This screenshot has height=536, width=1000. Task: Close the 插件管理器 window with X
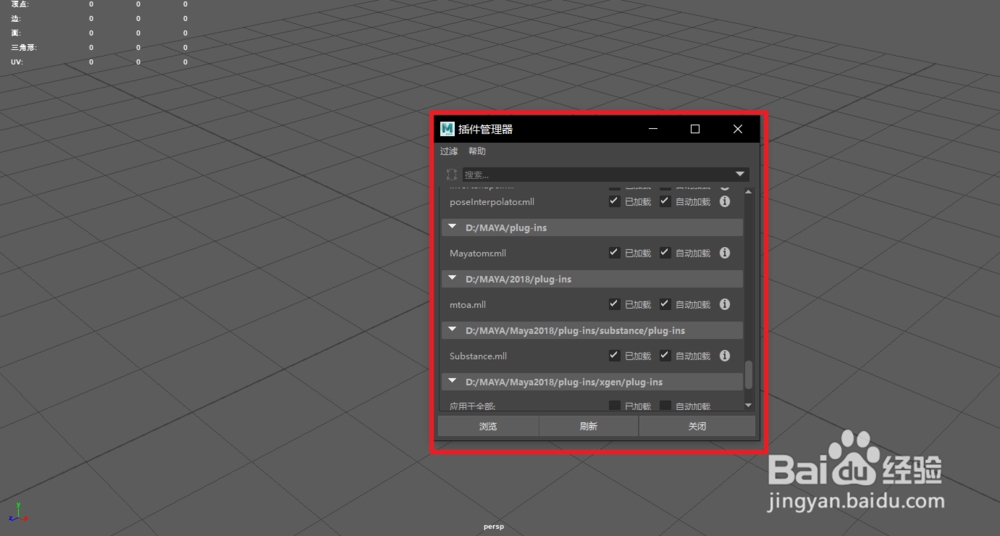pos(738,129)
